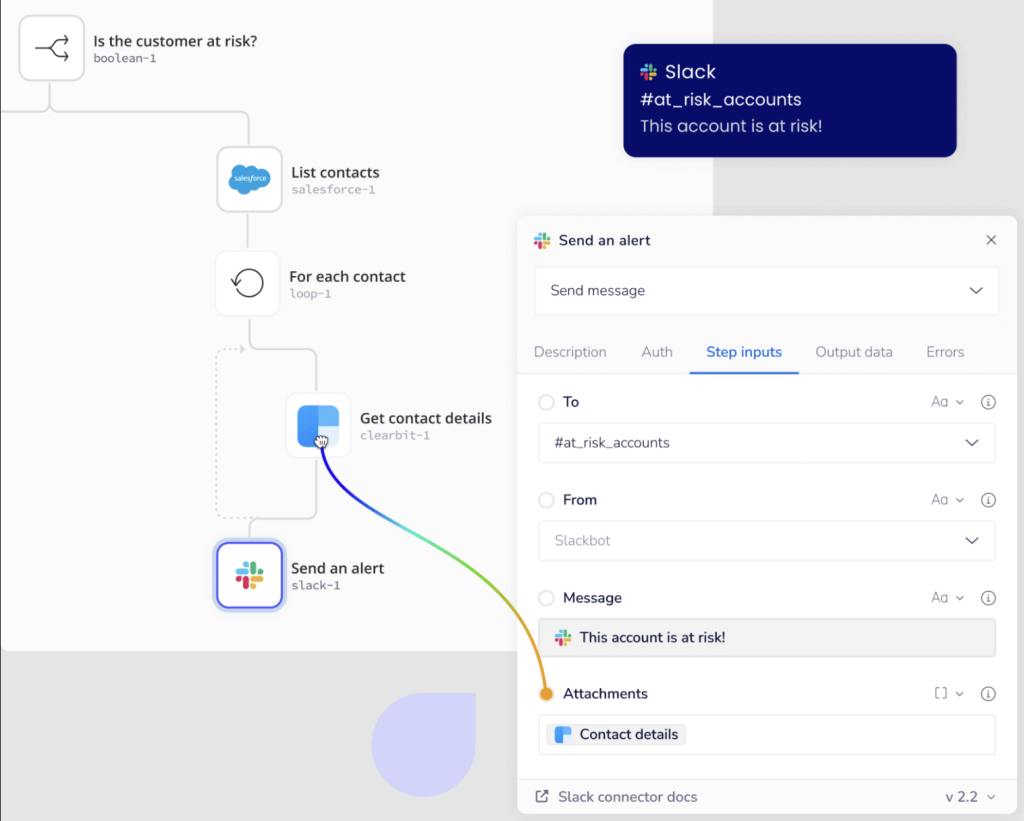1024x821 pixels.
Task: Click the Slack notification preview card
Action: (x=790, y=101)
